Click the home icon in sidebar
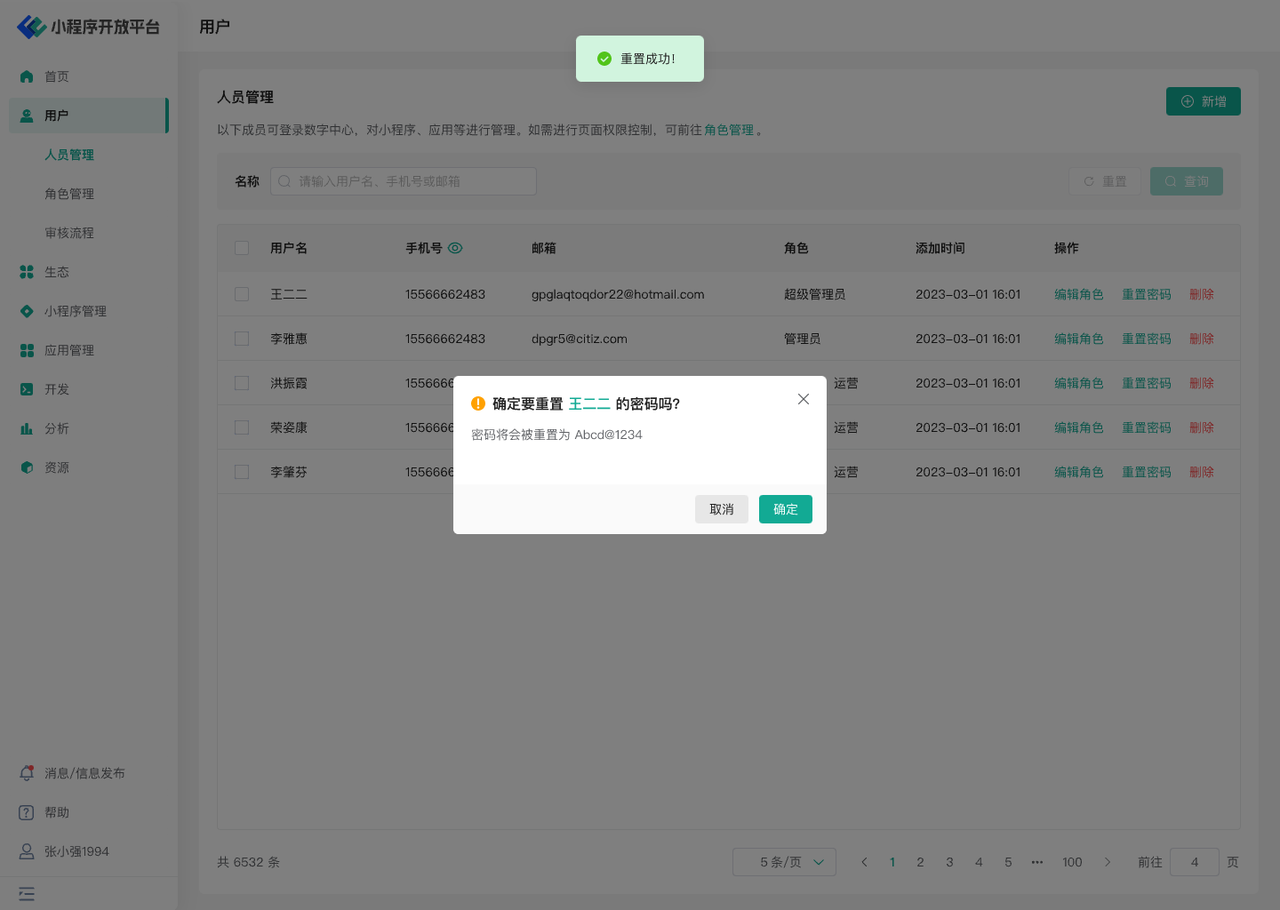Screen dimensions: 1280x910 [x=27, y=77]
